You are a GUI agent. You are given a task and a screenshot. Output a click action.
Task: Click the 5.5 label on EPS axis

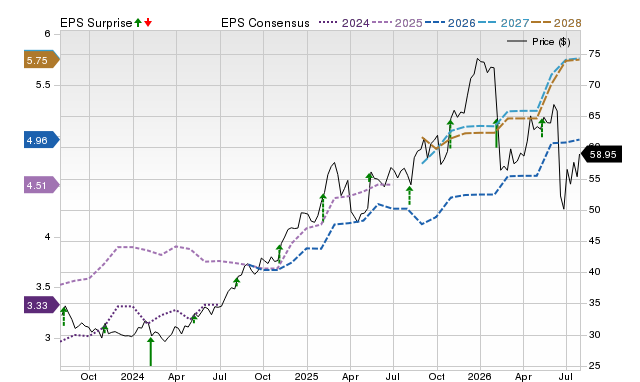pos(43,85)
